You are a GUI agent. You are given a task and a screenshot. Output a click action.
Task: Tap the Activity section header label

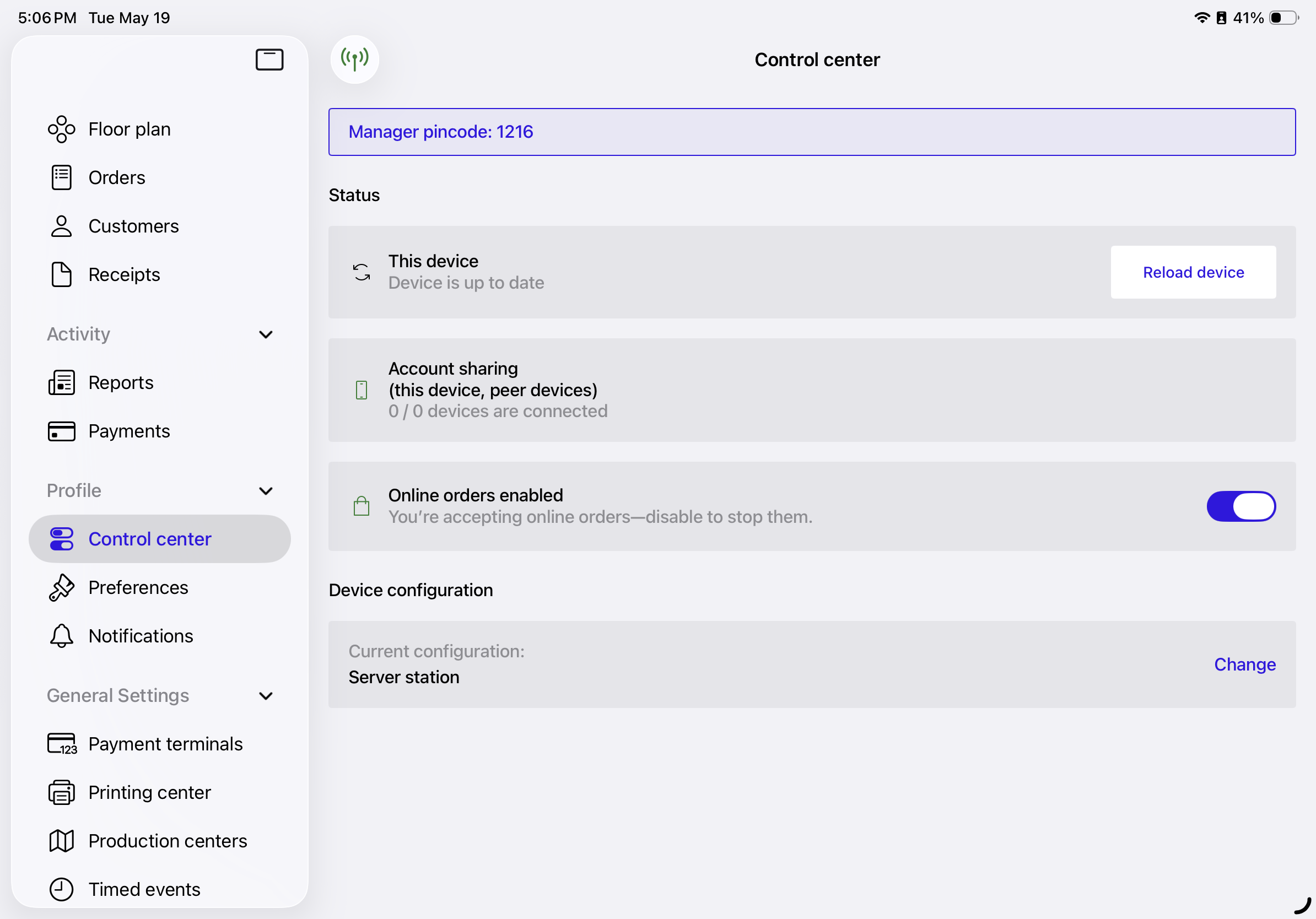pyautogui.click(x=78, y=334)
